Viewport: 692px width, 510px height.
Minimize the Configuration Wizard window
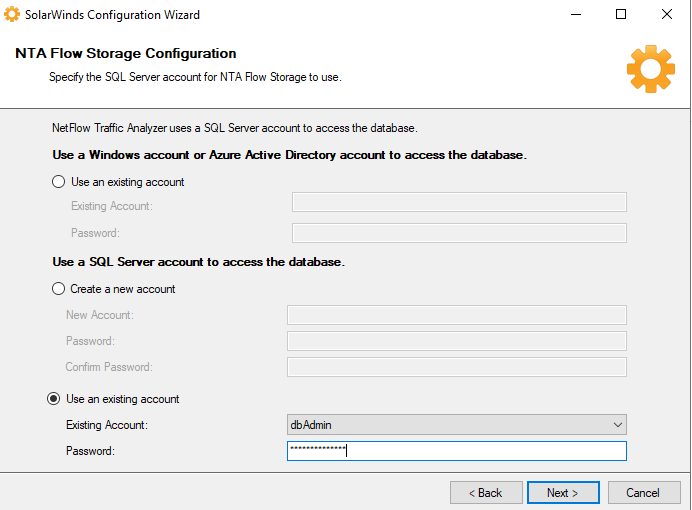[x=575, y=14]
